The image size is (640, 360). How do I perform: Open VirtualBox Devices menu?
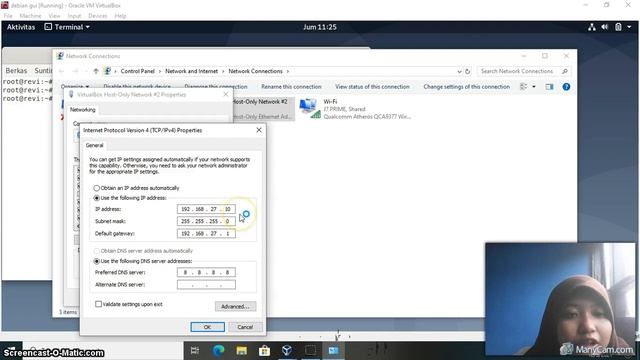[x=98, y=16]
